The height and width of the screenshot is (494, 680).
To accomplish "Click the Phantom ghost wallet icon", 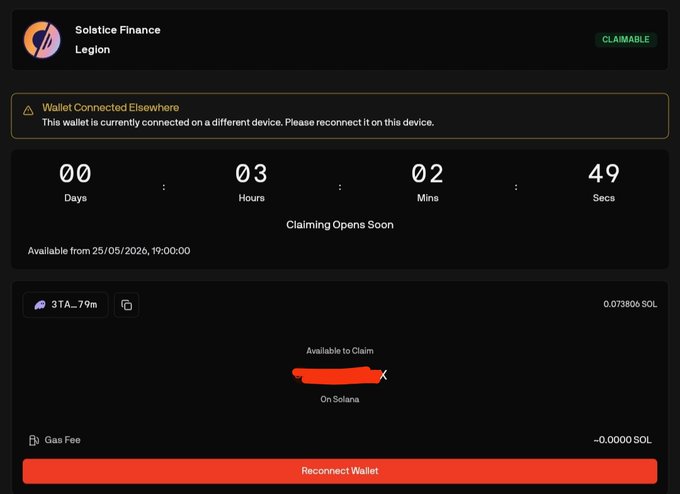I will click(x=40, y=305).
